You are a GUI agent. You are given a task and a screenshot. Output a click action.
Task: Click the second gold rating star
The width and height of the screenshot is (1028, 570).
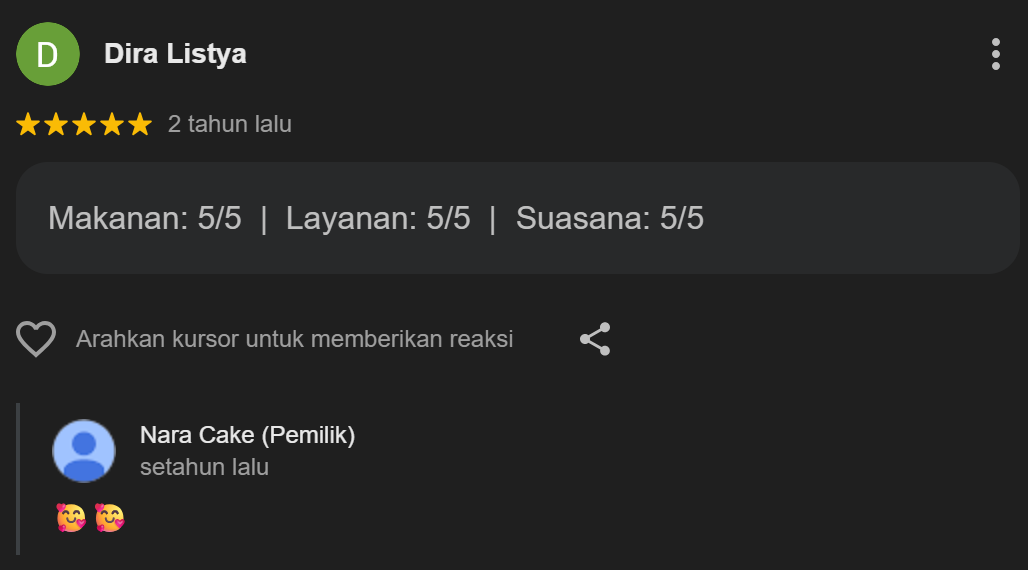coord(56,125)
